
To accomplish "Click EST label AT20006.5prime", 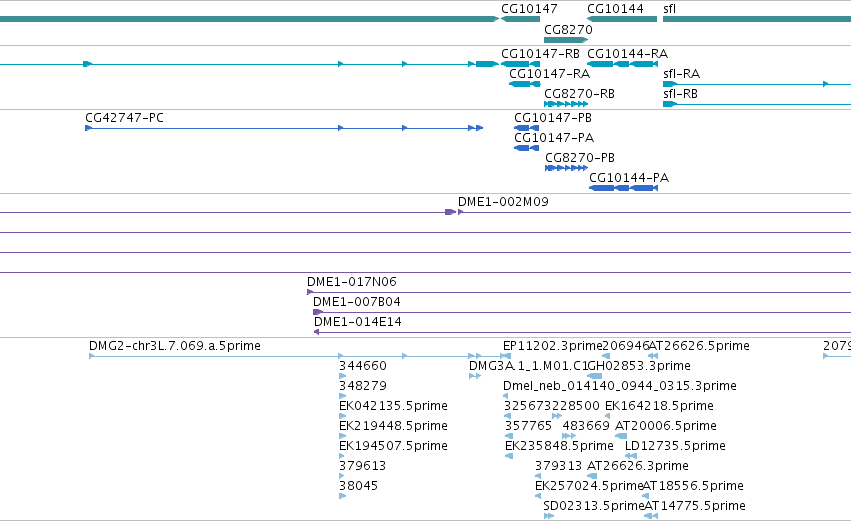I will coord(666,426).
